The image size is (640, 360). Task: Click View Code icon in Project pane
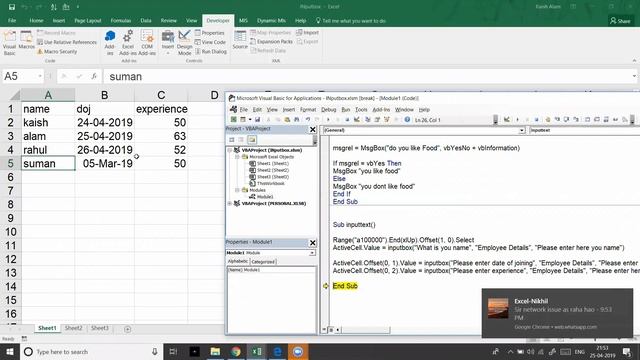pyautogui.click(x=232, y=140)
